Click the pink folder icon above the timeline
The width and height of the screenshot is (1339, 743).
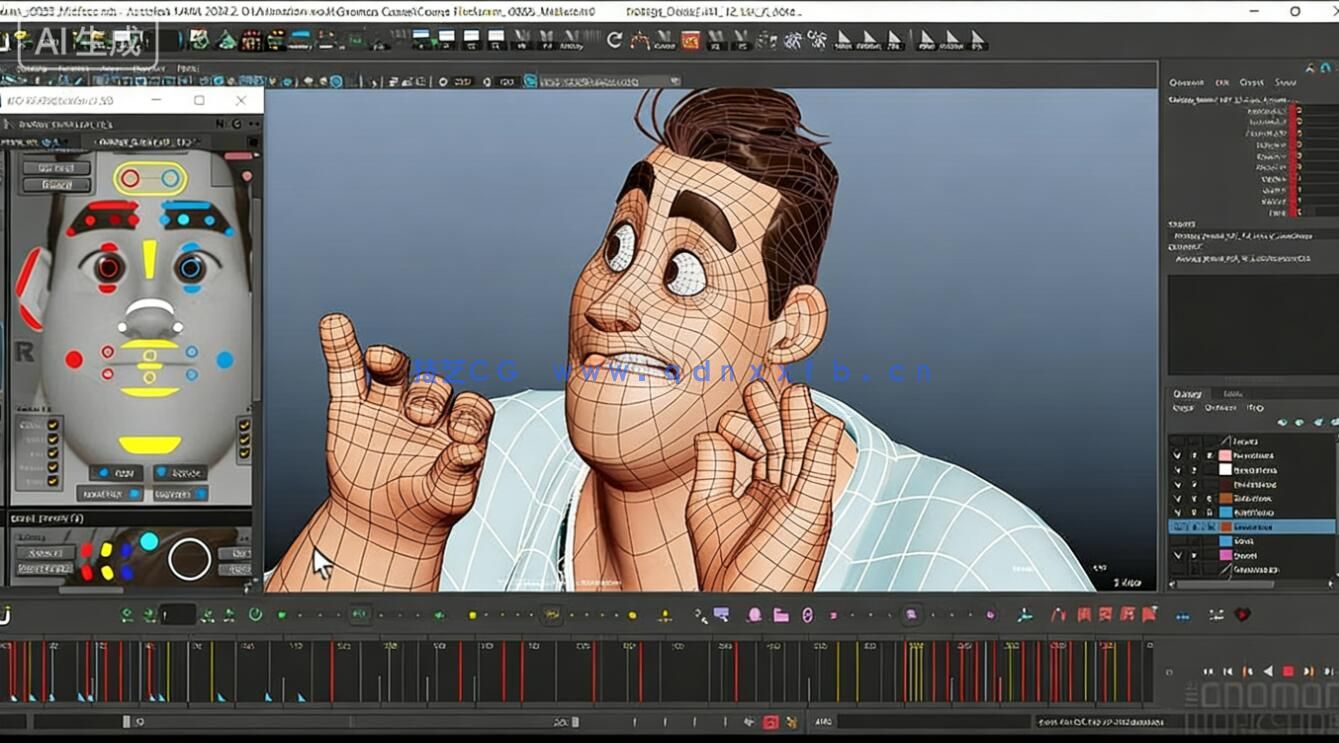point(781,615)
